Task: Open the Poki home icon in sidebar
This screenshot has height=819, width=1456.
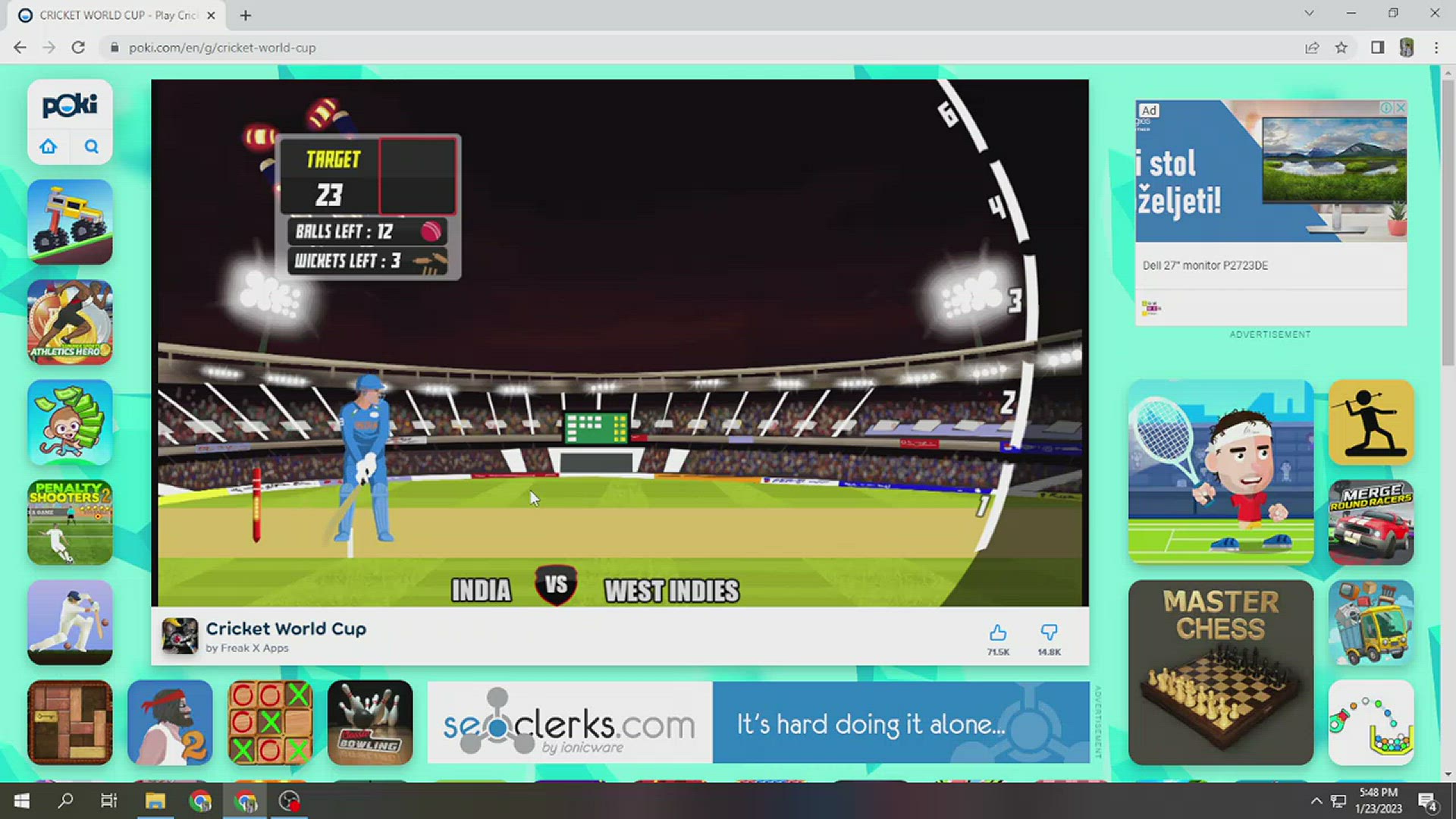Action: click(48, 146)
